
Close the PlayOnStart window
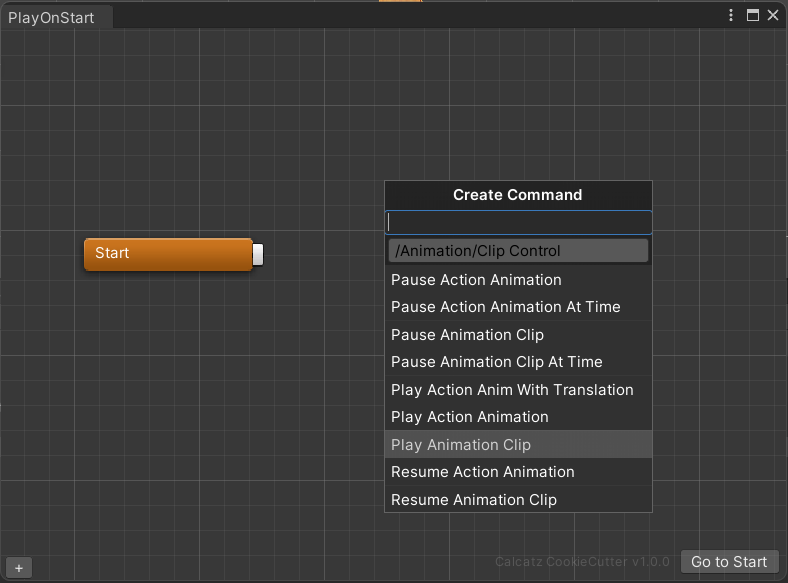click(x=773, y=15)
